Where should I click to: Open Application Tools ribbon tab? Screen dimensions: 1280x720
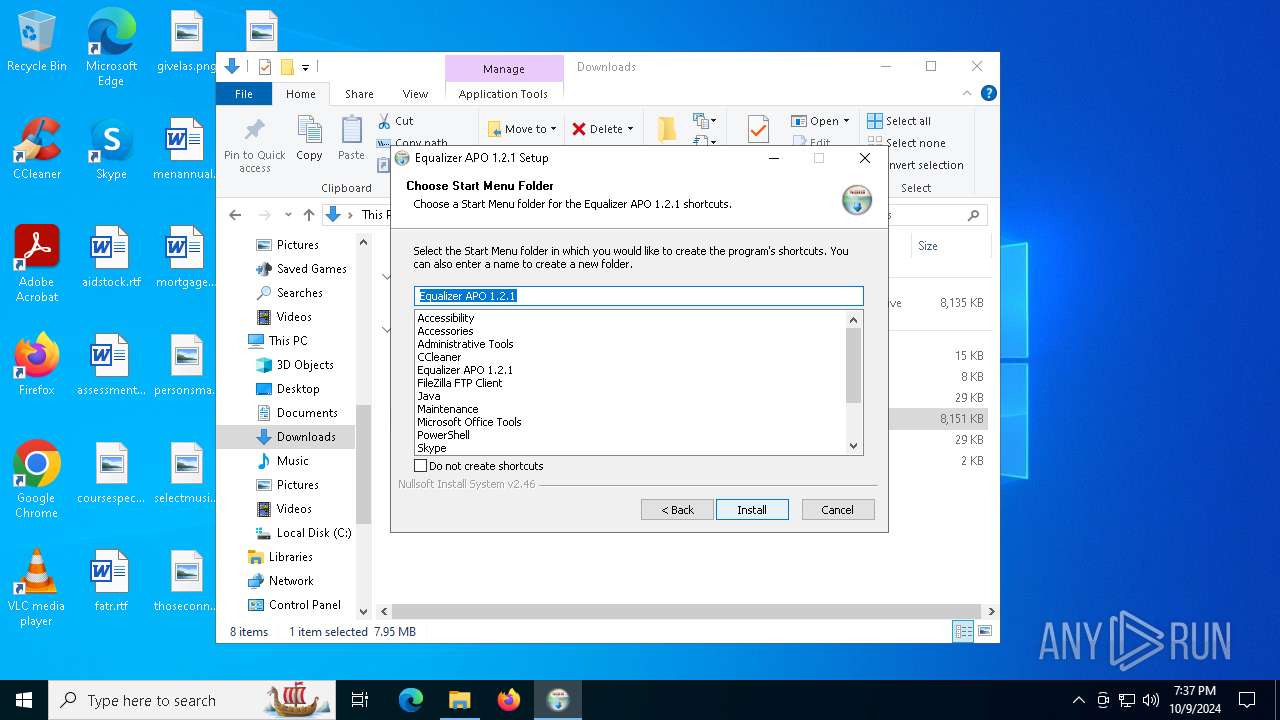tap(503, 94)
